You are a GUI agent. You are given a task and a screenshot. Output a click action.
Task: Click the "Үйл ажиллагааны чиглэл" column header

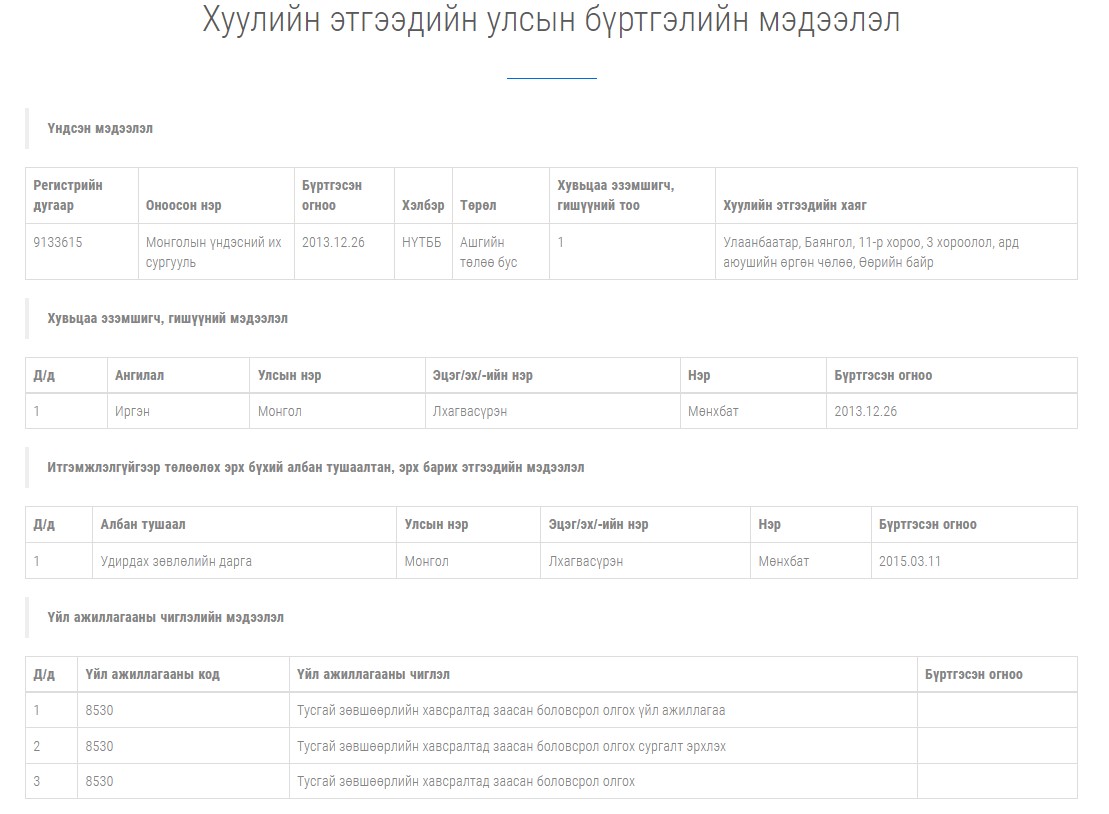(380, 674)
